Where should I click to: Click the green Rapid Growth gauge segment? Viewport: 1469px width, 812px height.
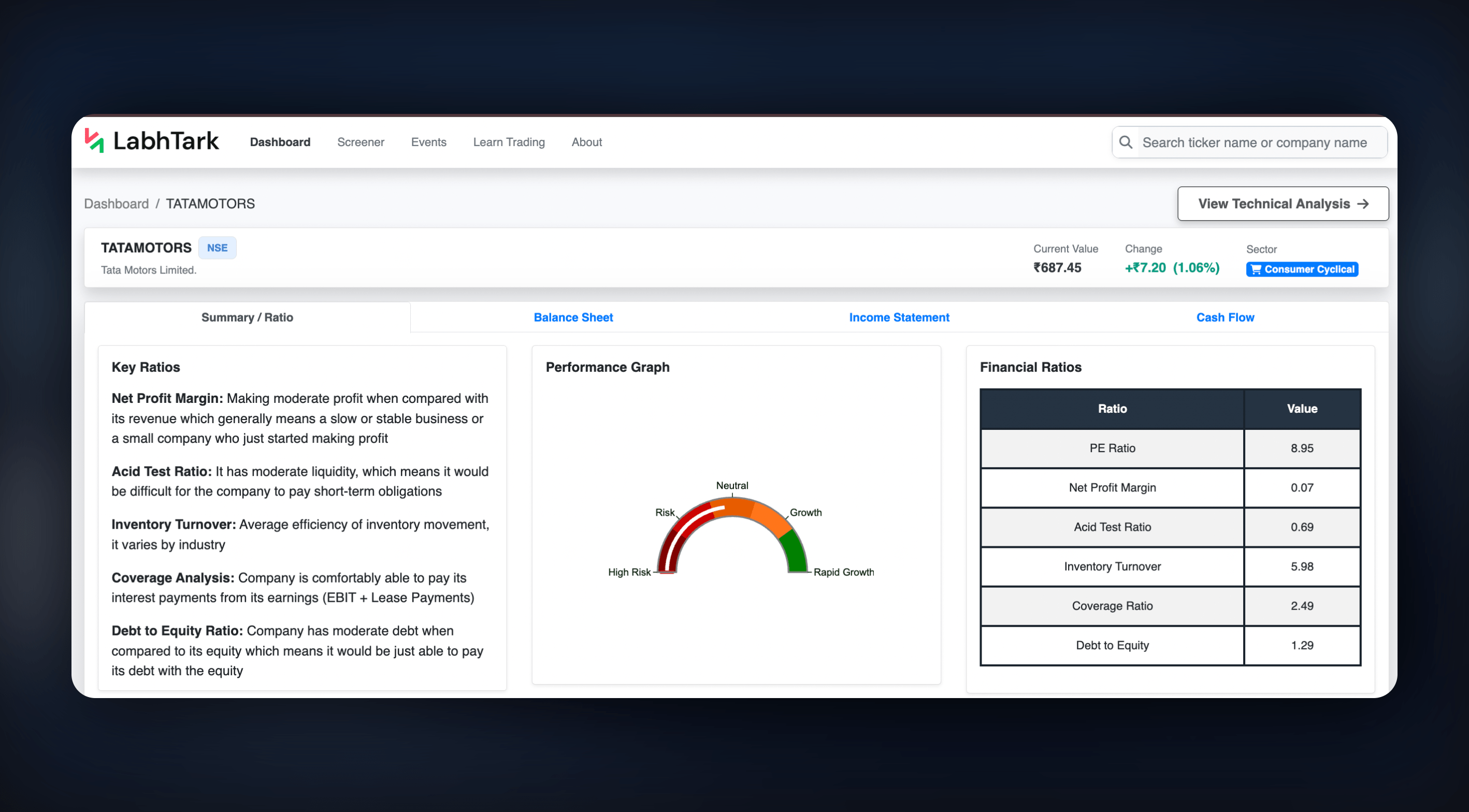[x=796, y=552]
